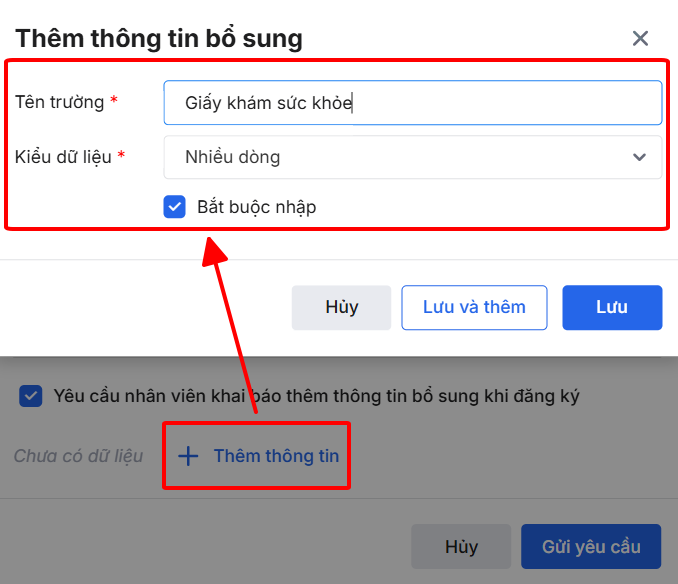
Task: Cancel the dialog with its "Hủy" button
Action: click(x=342, y=307)
